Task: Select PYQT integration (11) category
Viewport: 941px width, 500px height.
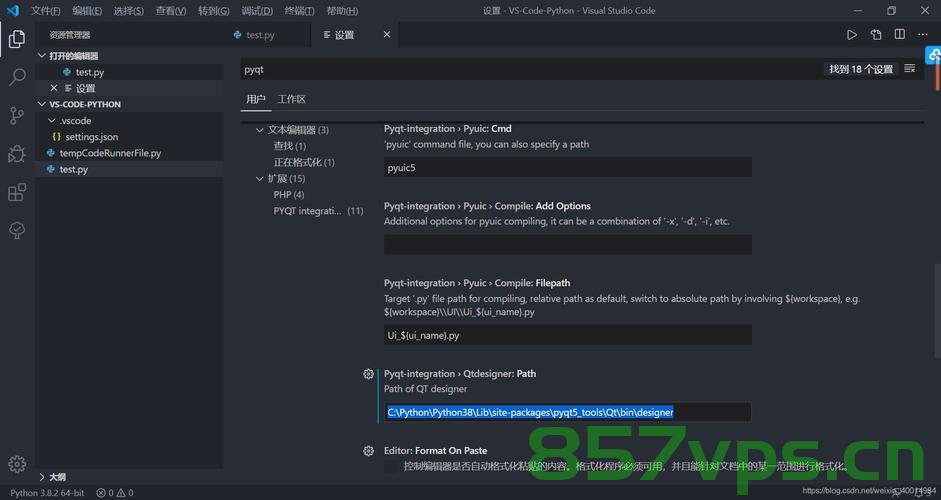Action: coord(318,211)
